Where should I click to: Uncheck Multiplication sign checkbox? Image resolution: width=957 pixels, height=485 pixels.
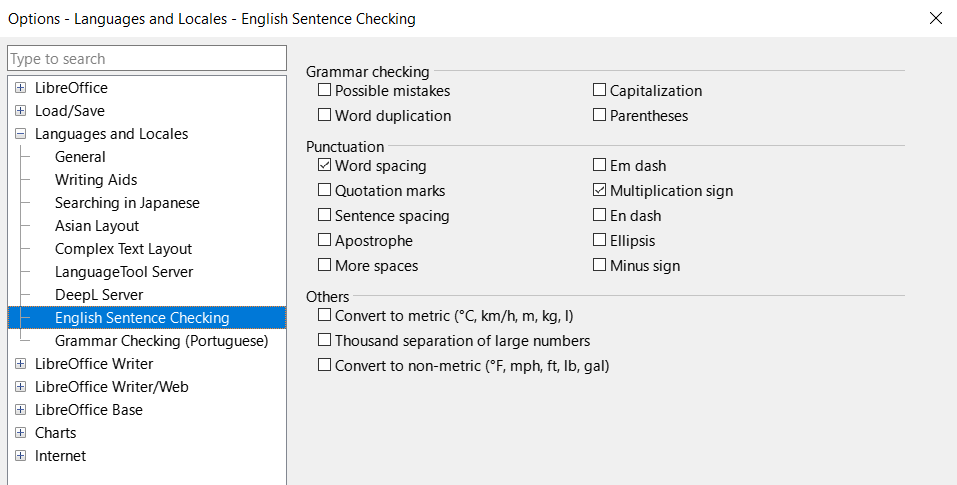pos(599,190)
